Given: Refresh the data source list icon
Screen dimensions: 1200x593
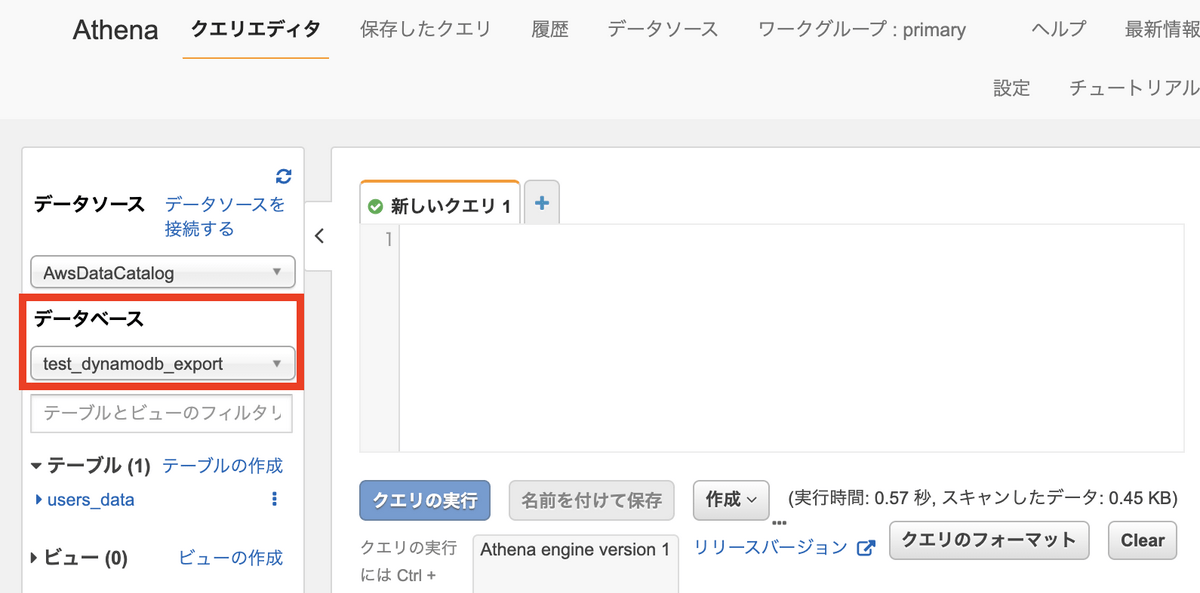Looking at the screenshot, I should click(284, 176).
